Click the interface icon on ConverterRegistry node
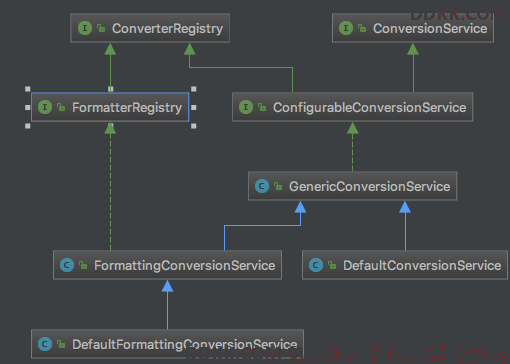510x364 pixels. click(85, 28)
